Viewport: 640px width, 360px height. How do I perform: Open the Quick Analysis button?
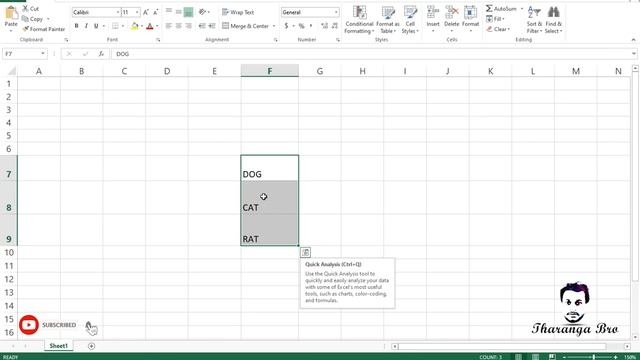click(305, 252)
